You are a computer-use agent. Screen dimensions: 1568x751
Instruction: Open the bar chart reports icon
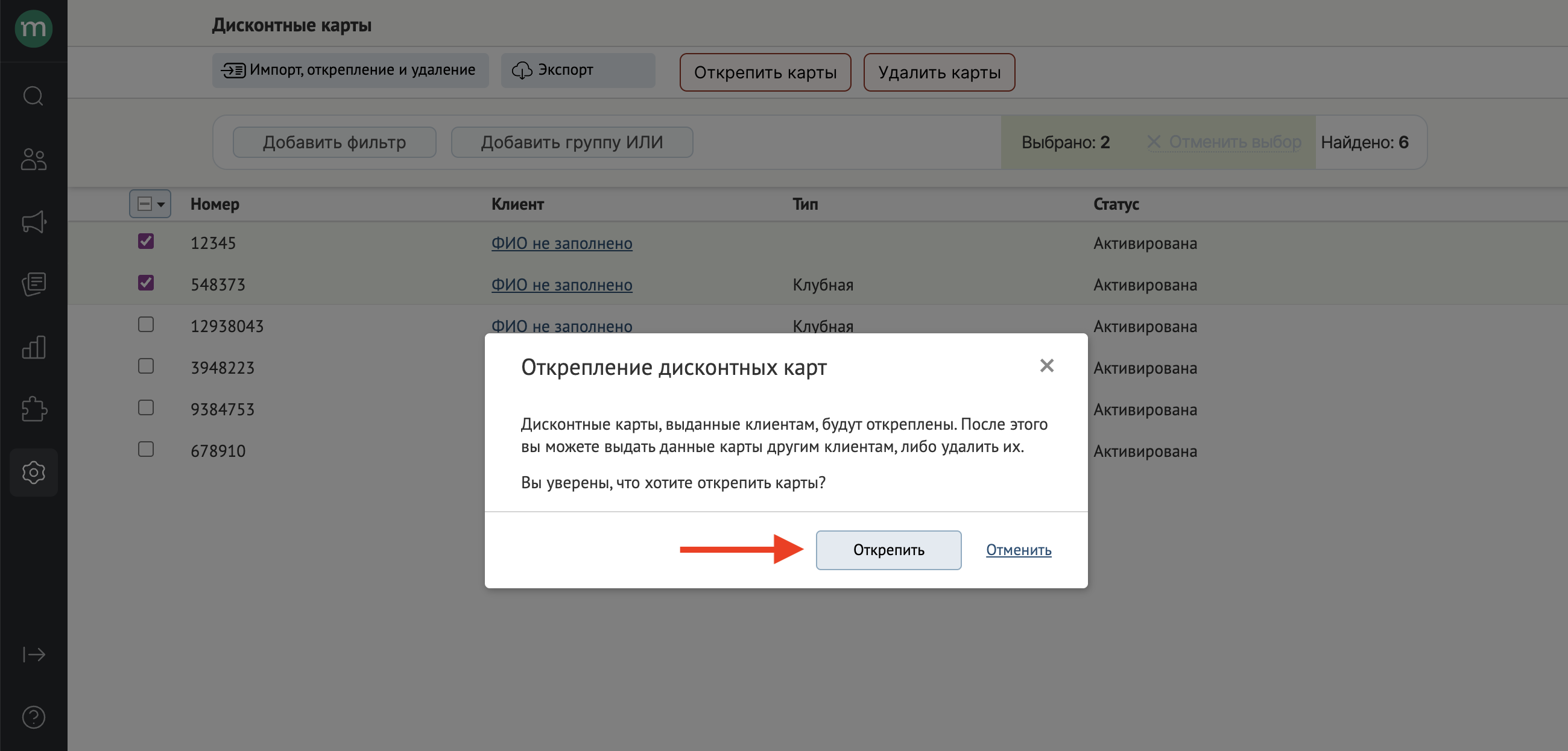34,347
